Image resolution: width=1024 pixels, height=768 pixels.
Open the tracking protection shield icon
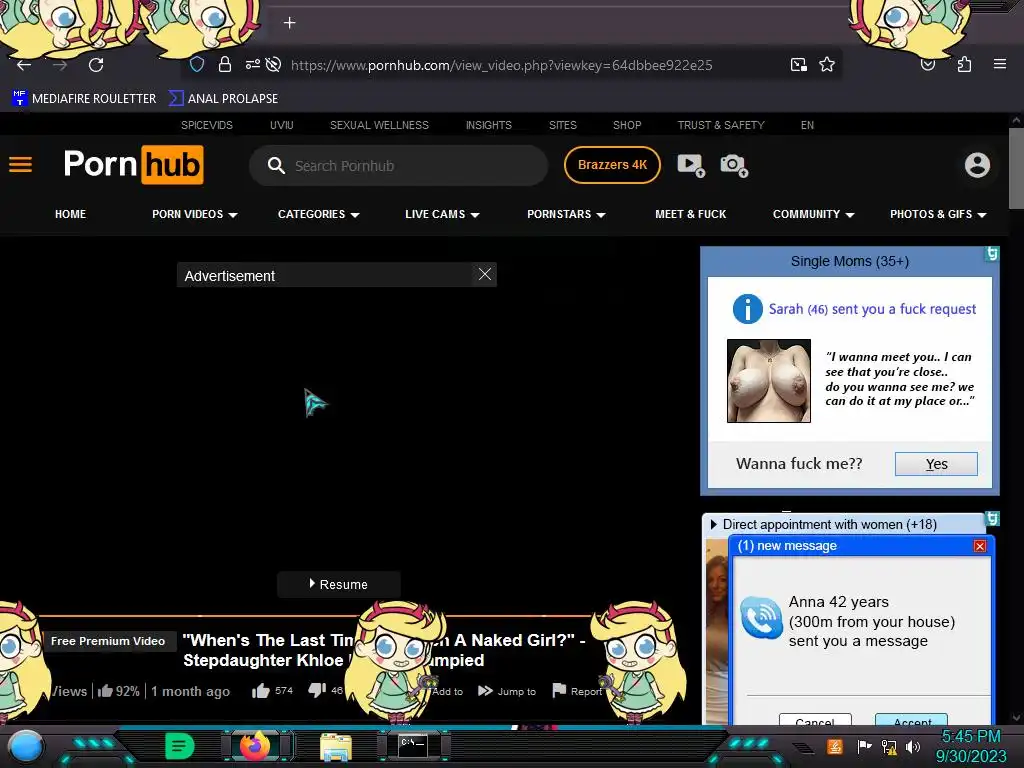point(197,64)
